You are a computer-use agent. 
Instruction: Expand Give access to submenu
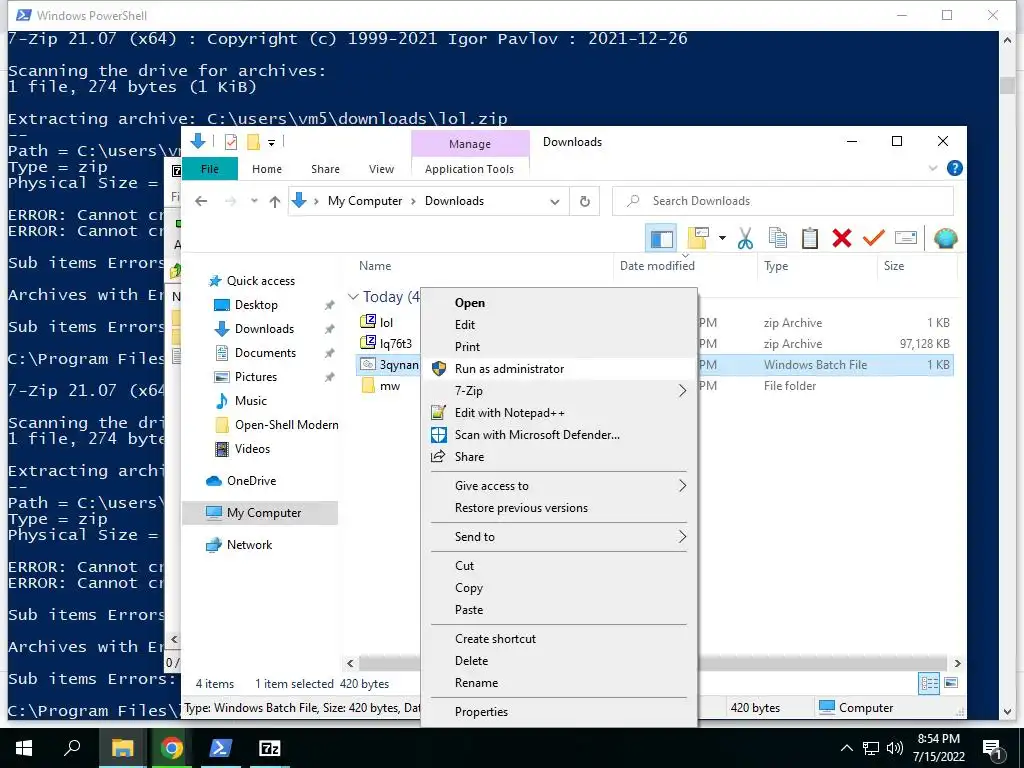559,486
